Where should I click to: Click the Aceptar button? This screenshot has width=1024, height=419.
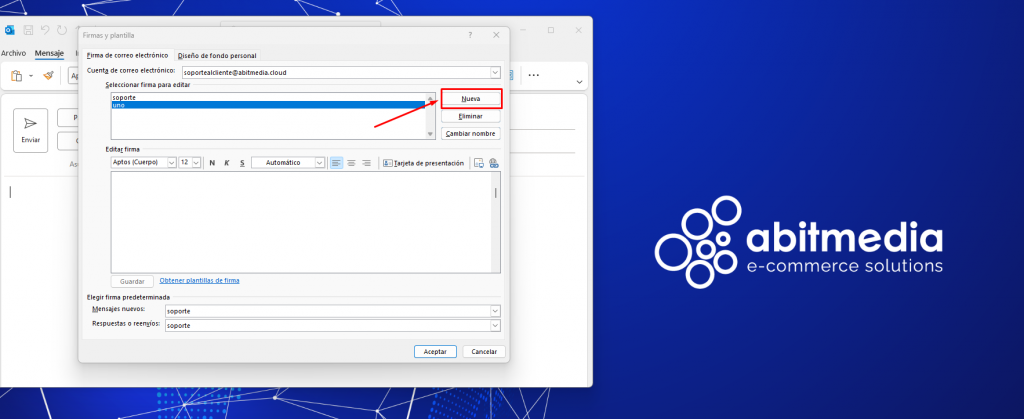[435, 352]
